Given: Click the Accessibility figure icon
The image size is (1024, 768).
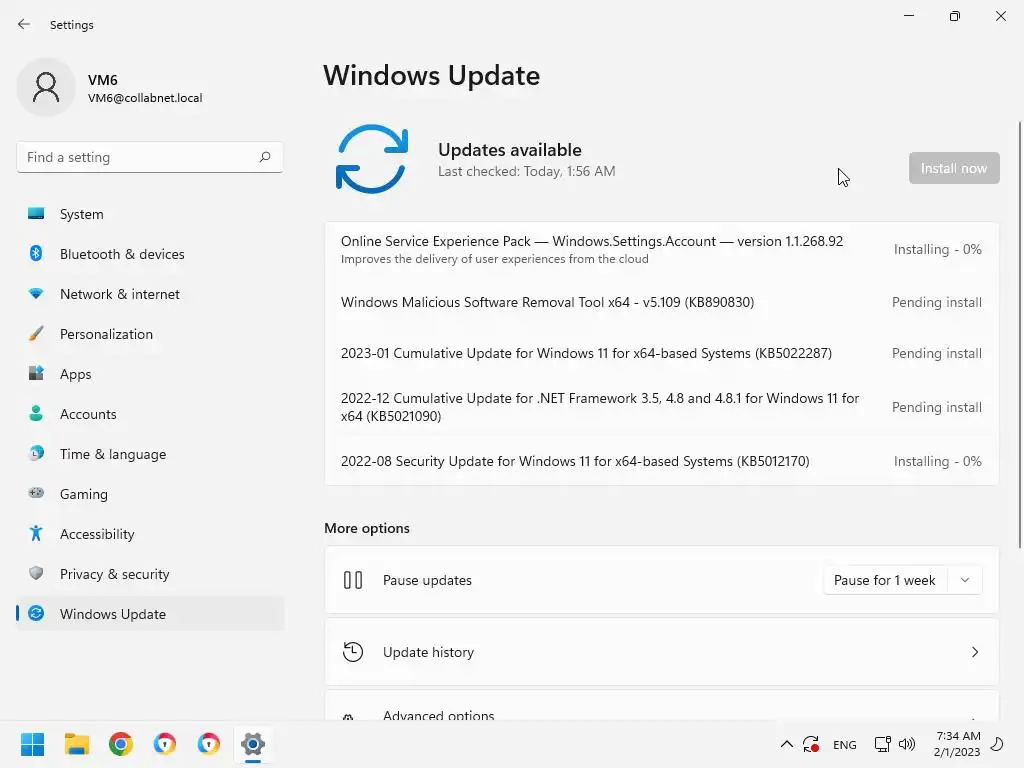Looking at the screenshot, I should point(36,534).
